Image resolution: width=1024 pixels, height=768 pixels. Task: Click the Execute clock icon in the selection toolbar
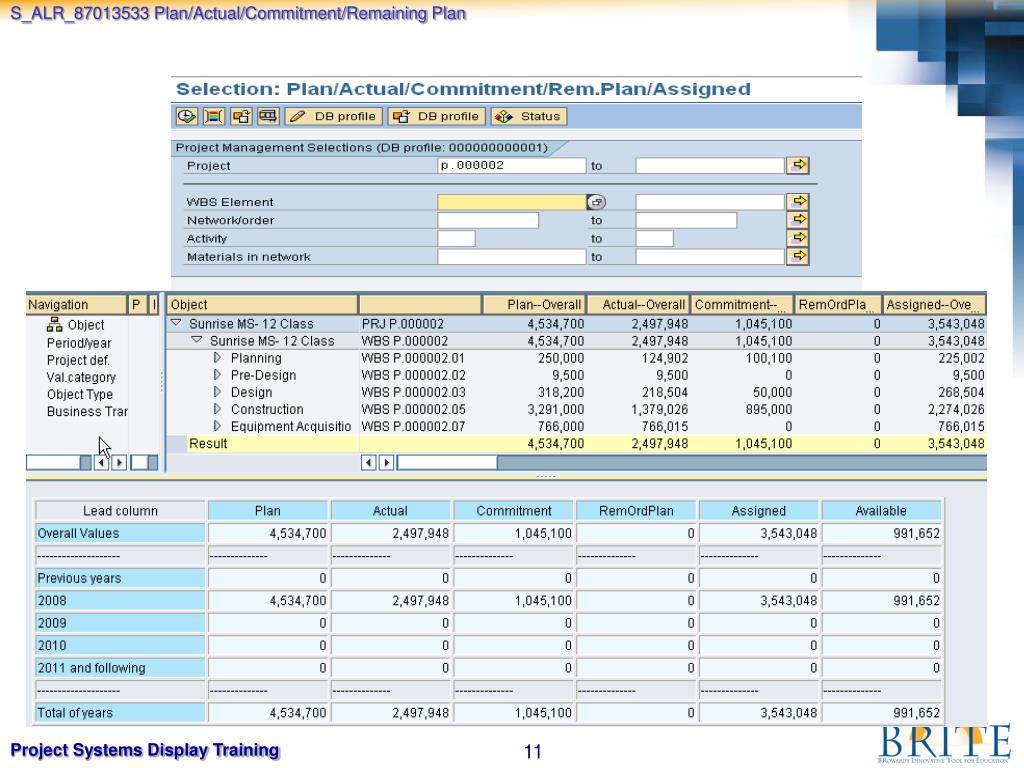tap(187, 116)
